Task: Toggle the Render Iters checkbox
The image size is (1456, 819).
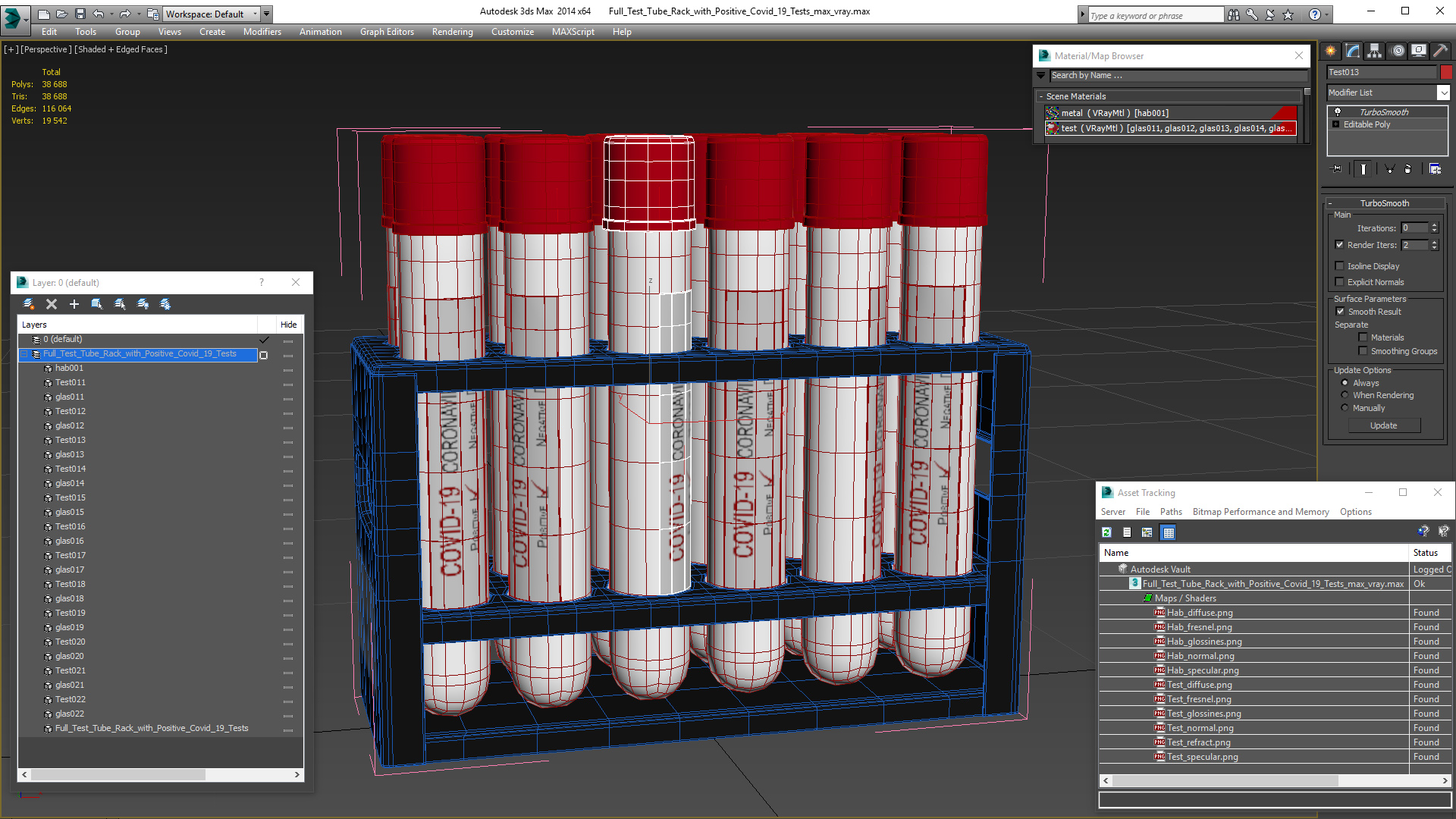Action: coord(1340,245)
